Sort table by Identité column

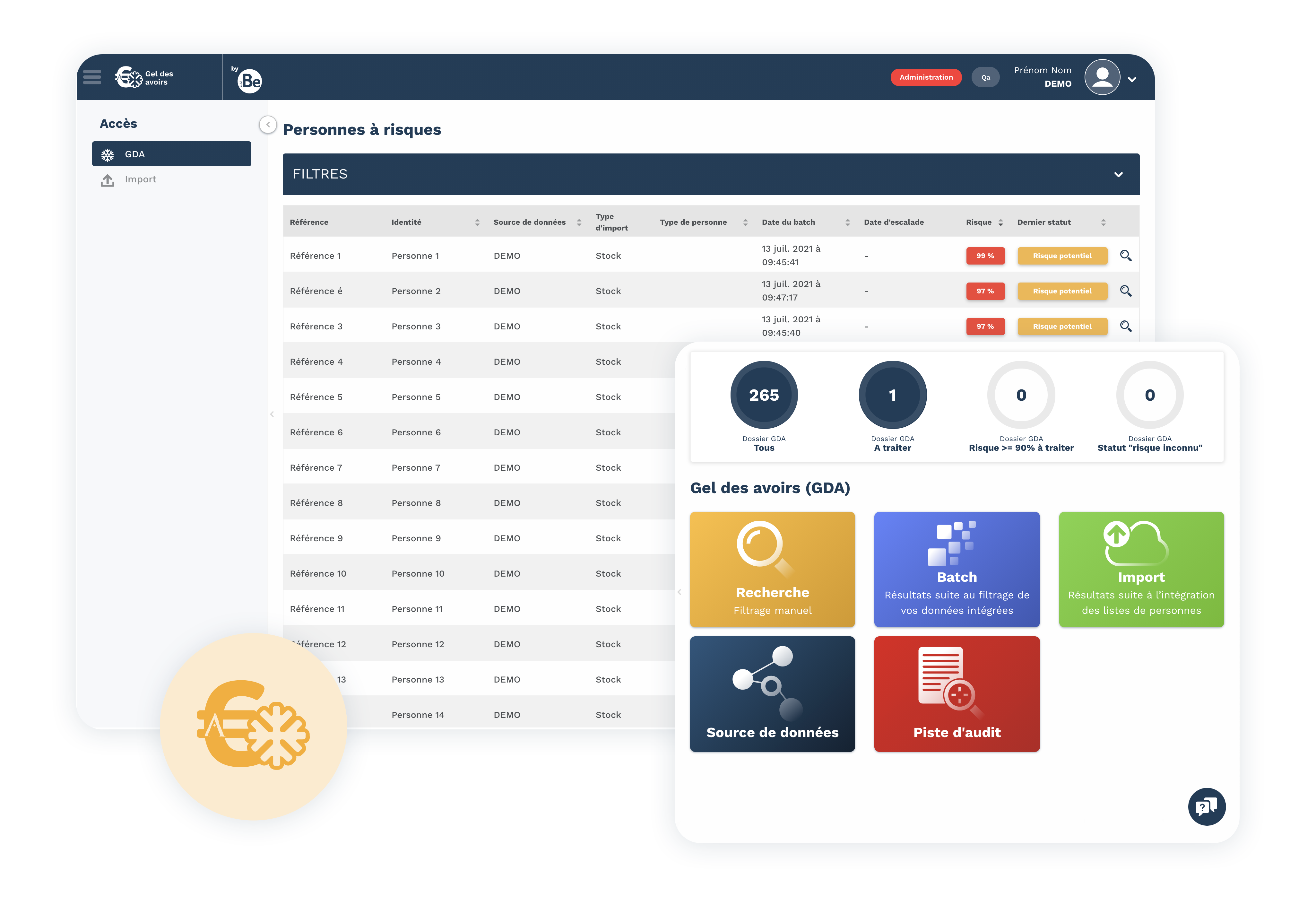point(477,222)
